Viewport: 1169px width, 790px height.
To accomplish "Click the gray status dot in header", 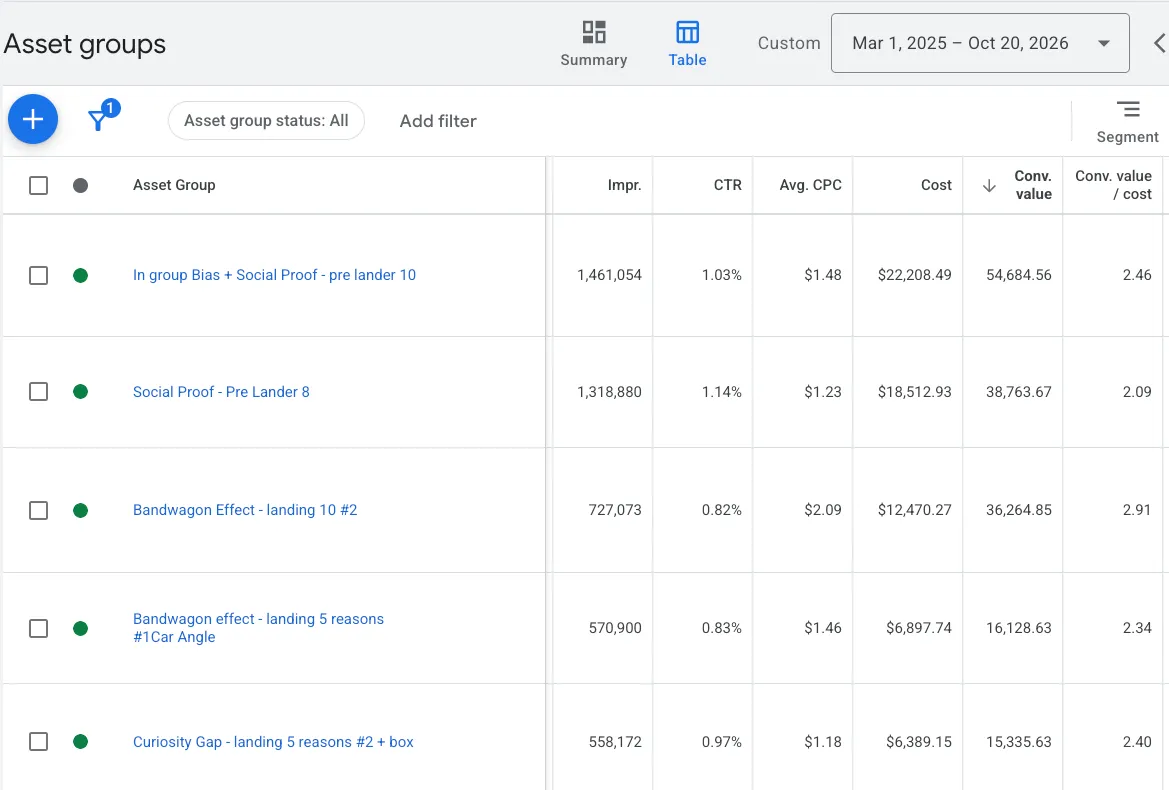I will [x=81, y=185].
